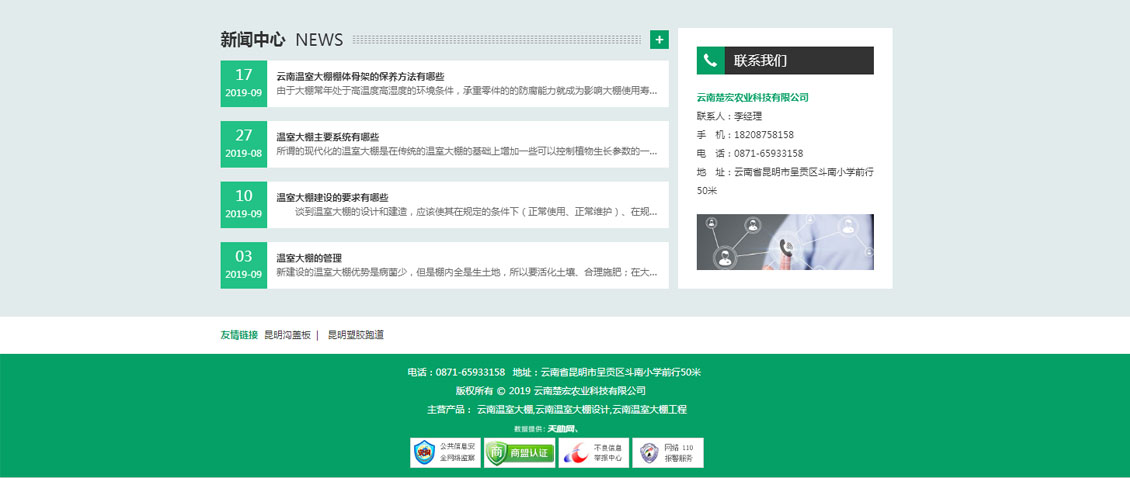Click the 不良信息举报中心 badge
The height and width of the screenshot is (478, 1130).
[x=594, y=453]
